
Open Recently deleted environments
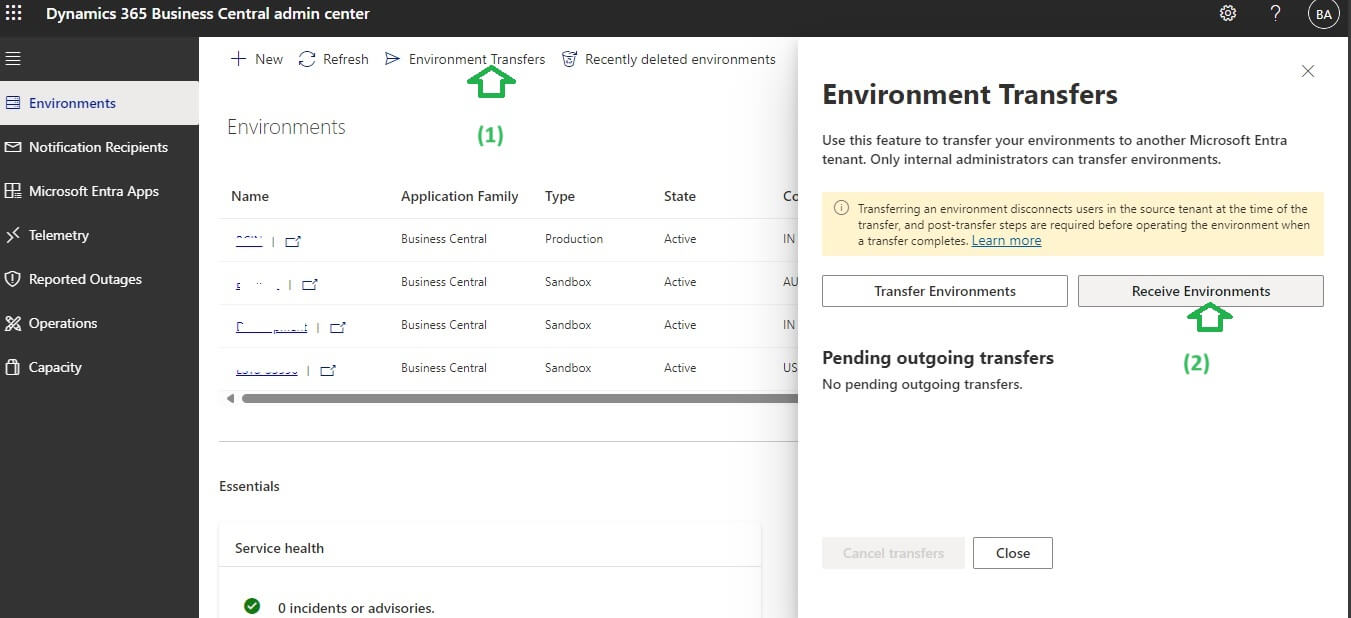[x=668, y=59]
